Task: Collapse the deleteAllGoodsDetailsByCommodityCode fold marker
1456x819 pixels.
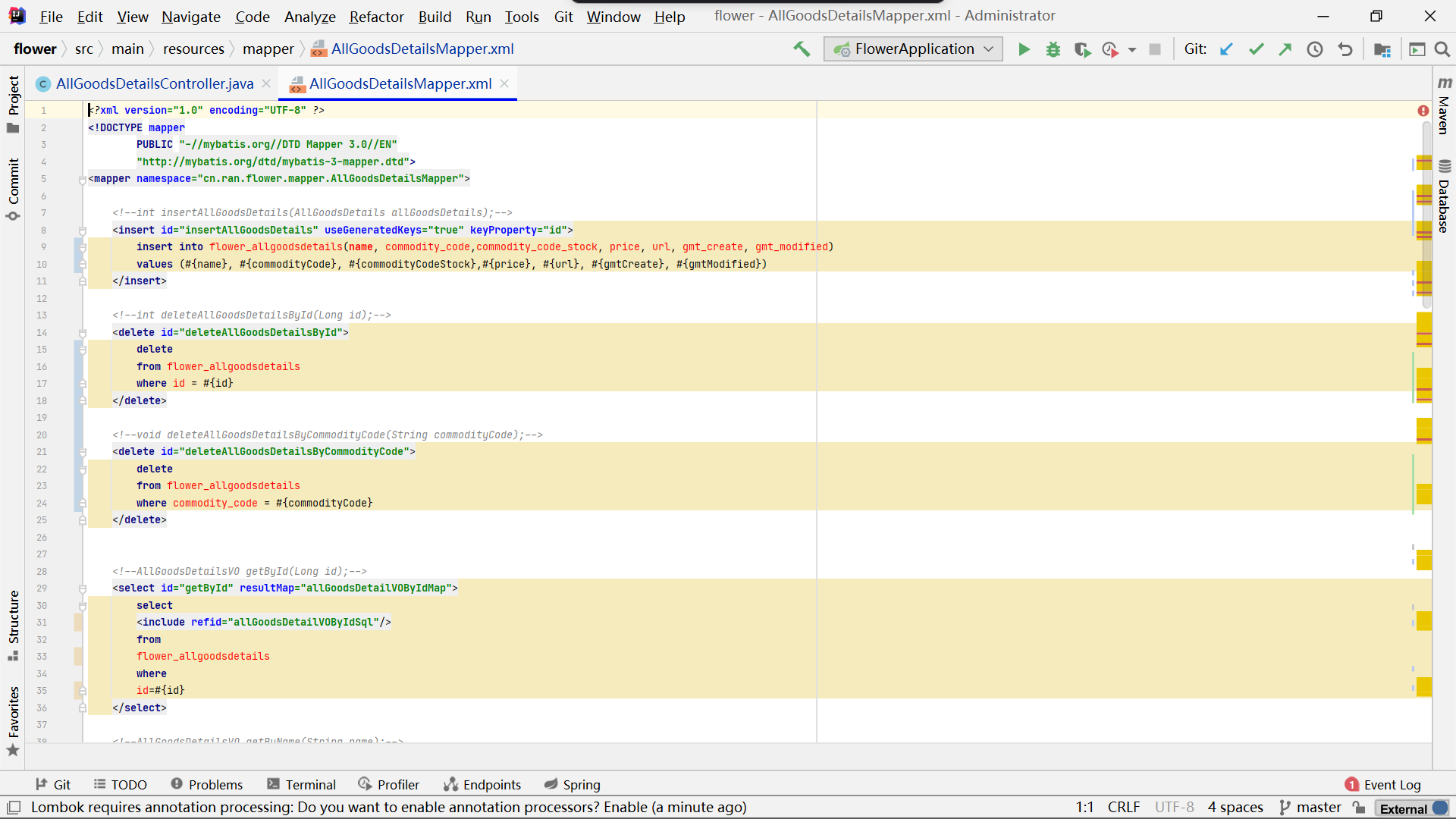Action: point(83,452)
